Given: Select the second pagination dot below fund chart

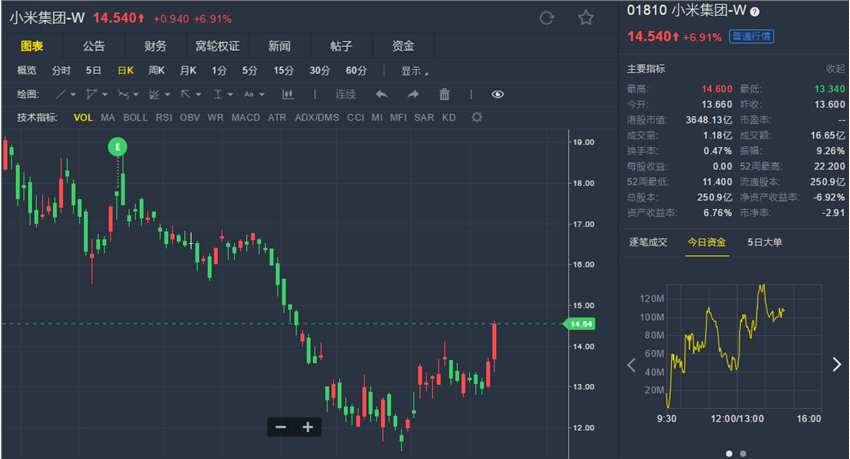Looking at the screenshot, I should [x=743, y=454].
